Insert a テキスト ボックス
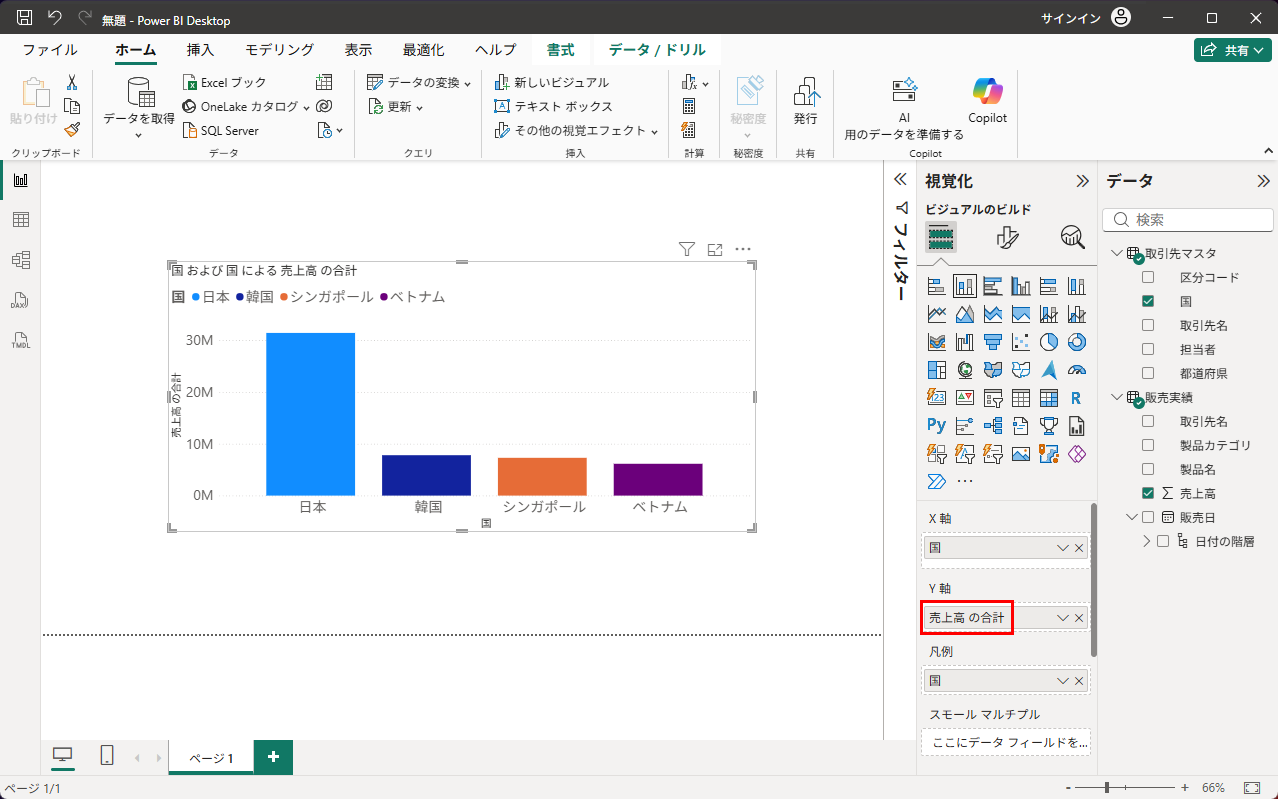Image resolution: width=1278 pixels, height=799 pixels. coord(554,107)
